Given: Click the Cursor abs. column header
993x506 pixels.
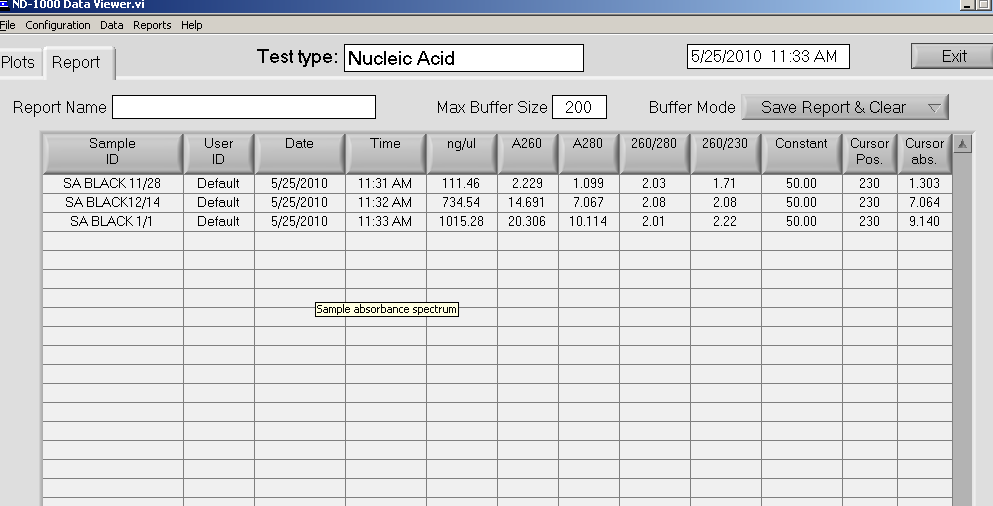Looking at the screenshot, I should coord(925,153).
